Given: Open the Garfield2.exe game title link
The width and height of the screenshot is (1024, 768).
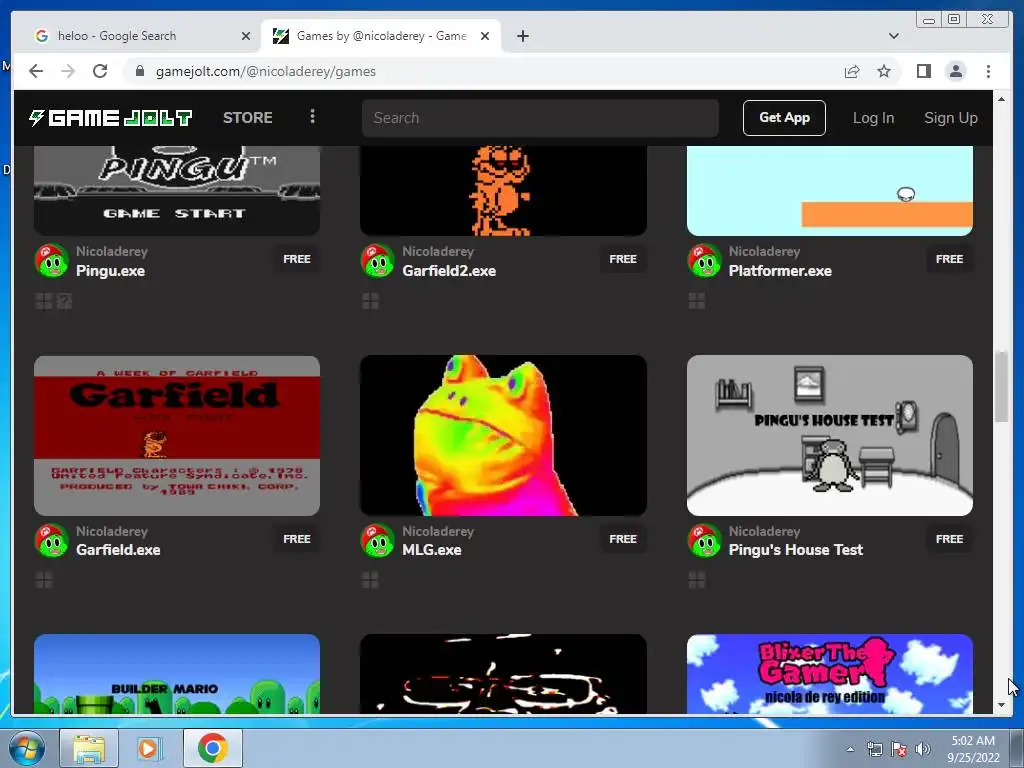Looking at the screenshot, I should [449, 271].
